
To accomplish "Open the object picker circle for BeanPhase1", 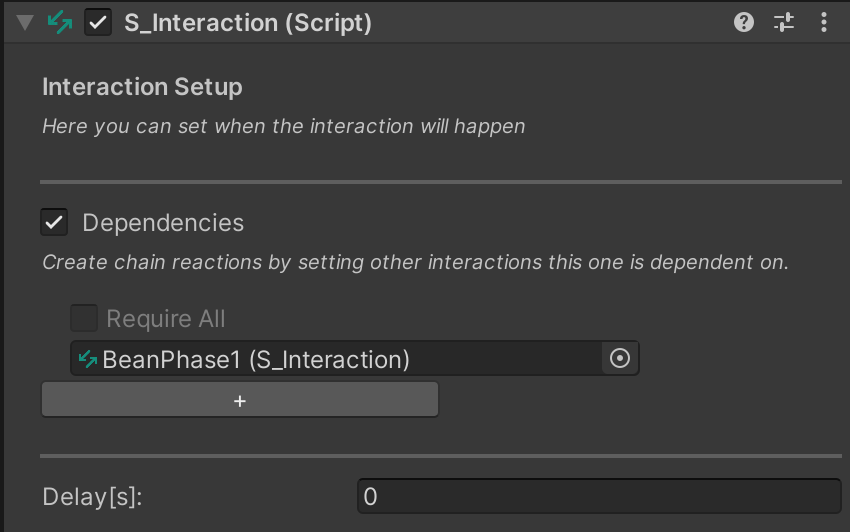I will 620,359.
